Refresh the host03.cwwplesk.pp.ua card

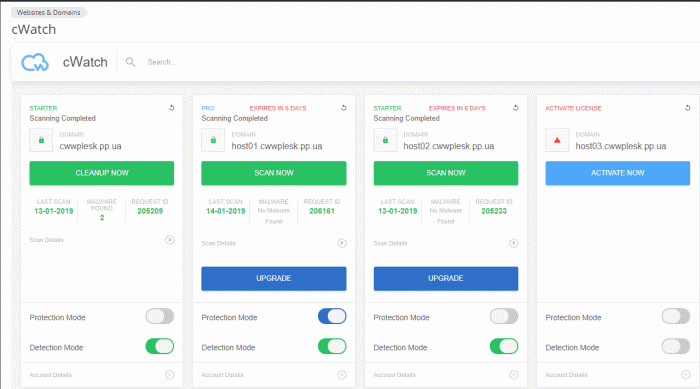click(688, 108)
